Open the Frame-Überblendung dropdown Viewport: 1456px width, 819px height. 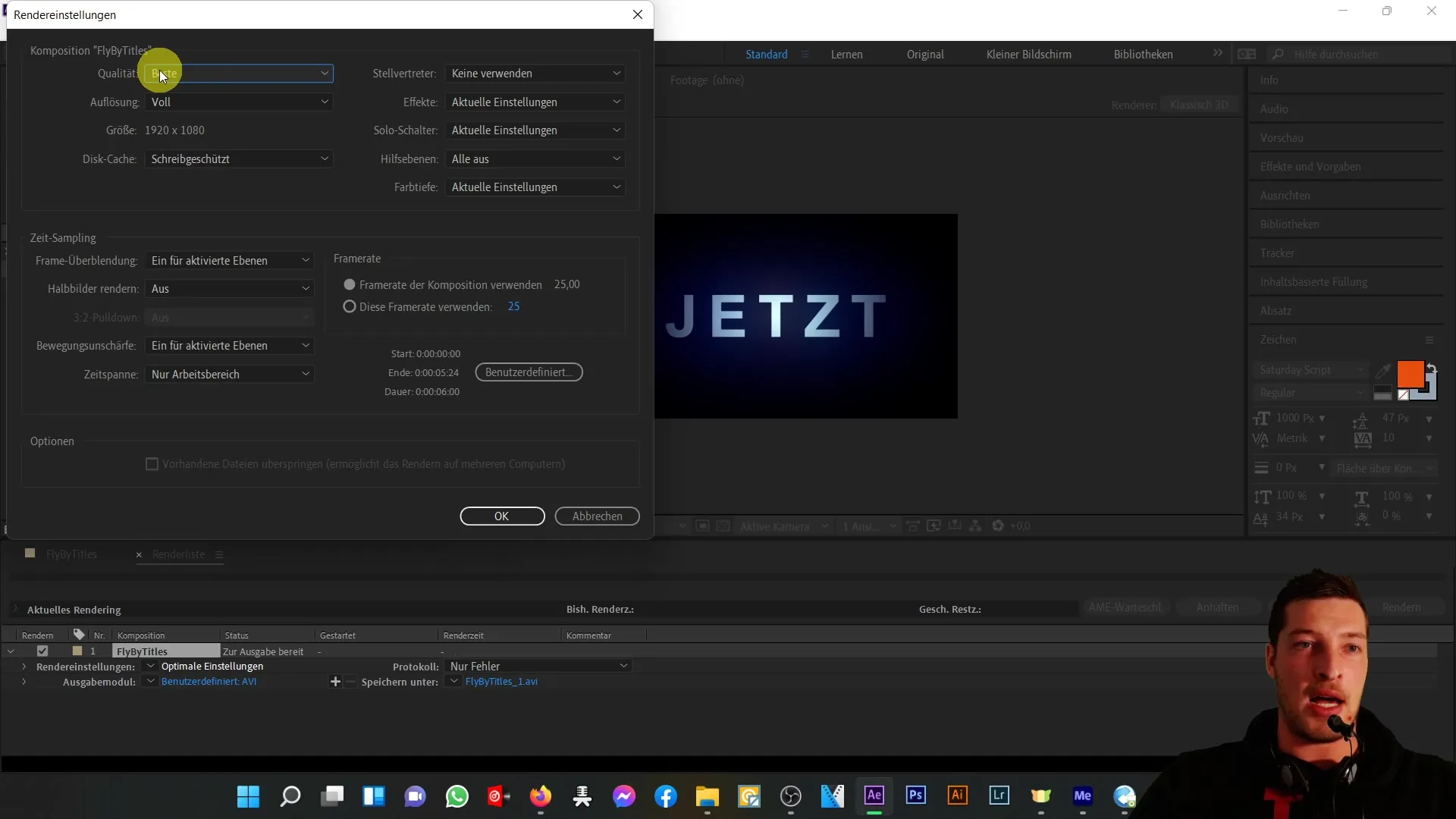[230, 260]
